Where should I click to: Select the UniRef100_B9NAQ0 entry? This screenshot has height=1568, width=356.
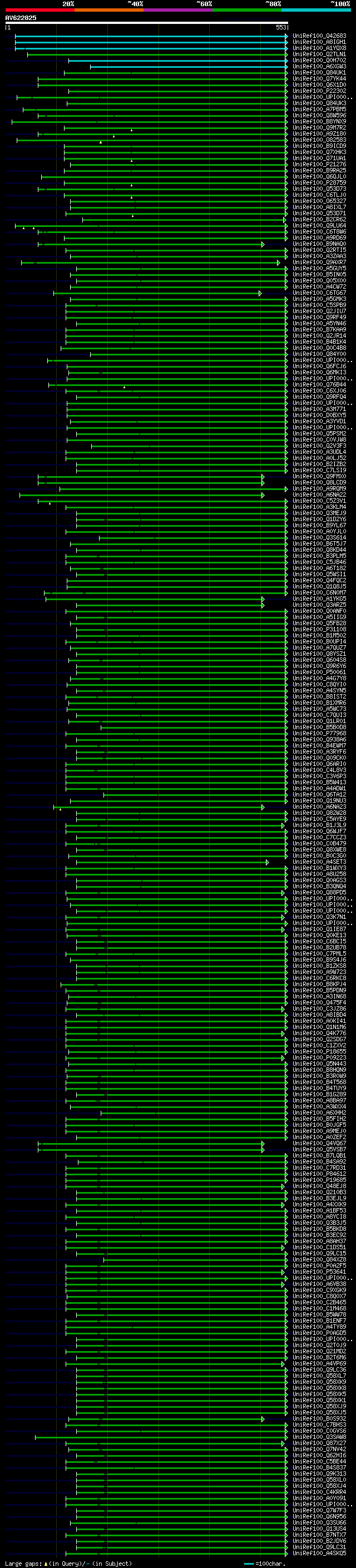[319, 244]
